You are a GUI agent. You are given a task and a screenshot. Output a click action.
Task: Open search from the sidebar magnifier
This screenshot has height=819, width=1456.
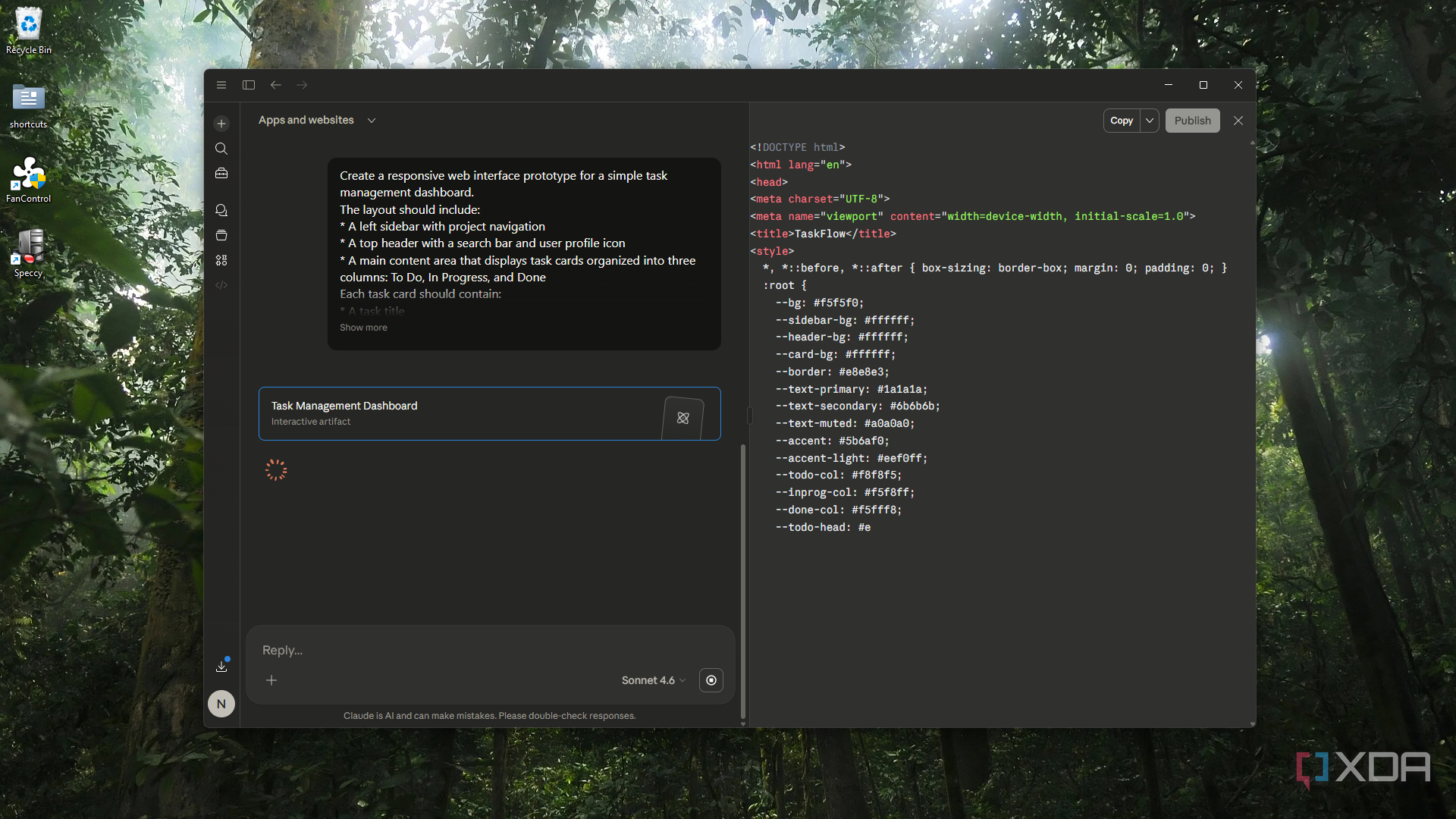221,149
